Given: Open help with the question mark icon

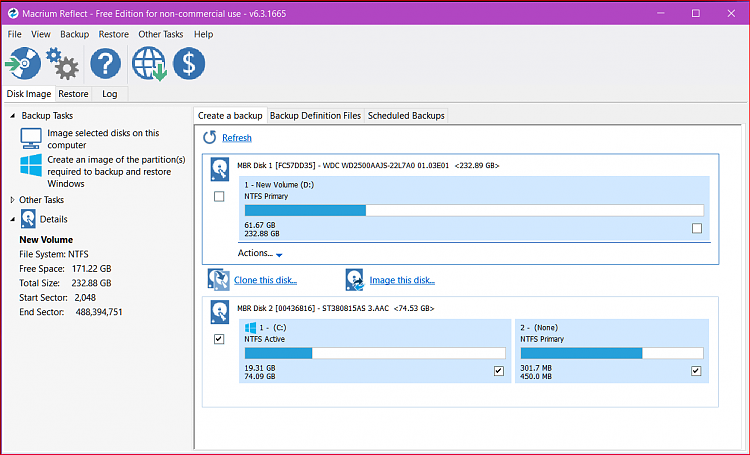Looking at the screenshot, I should (x=105, y=63).
